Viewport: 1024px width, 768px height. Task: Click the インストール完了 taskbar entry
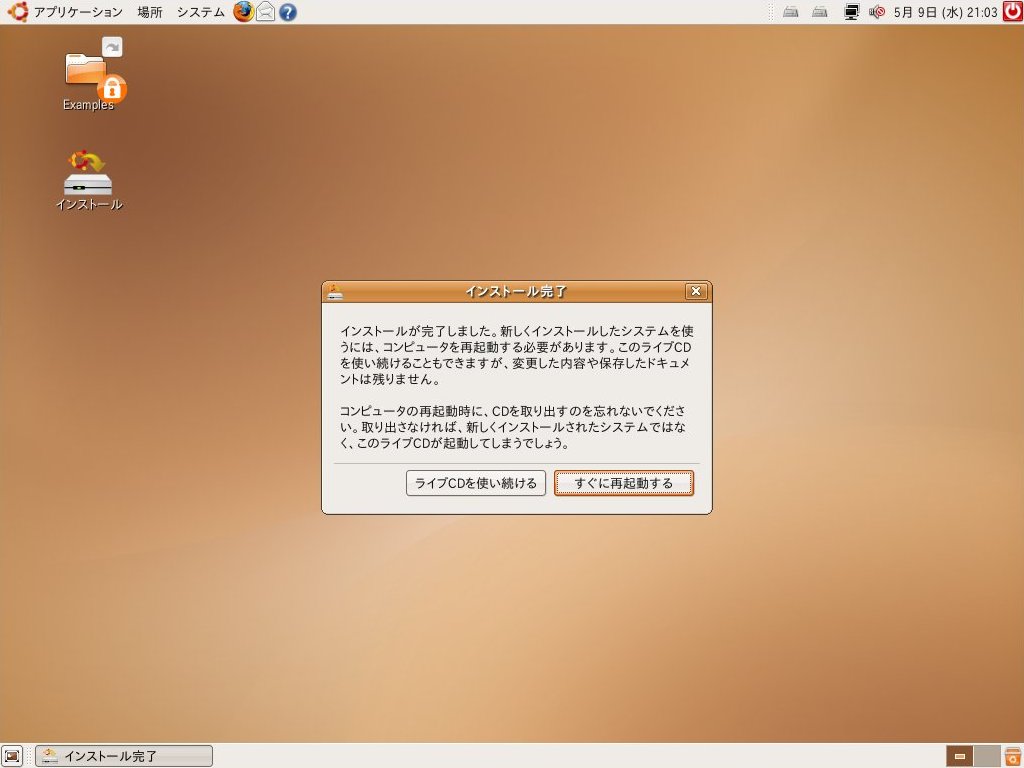click(x=124, y=756)
